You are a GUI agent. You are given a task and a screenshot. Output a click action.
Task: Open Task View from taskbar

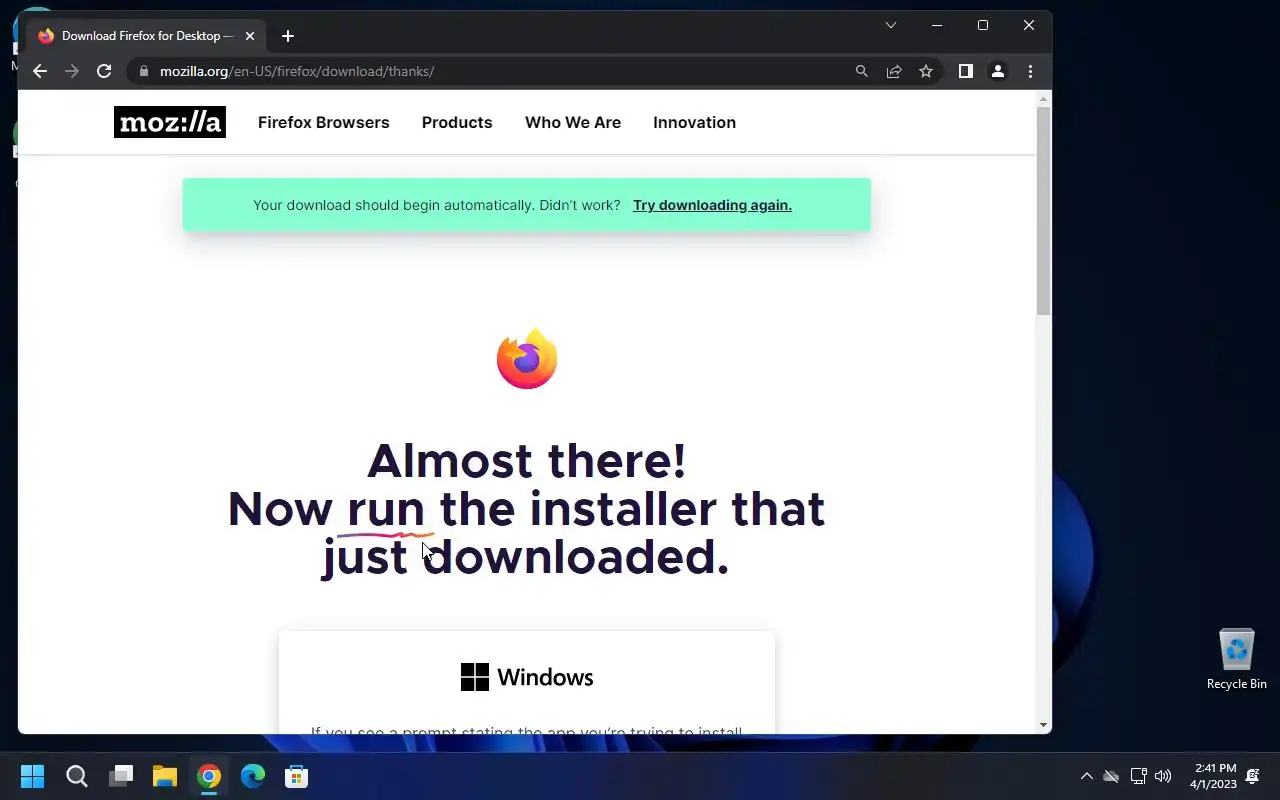tap(121, 776)
